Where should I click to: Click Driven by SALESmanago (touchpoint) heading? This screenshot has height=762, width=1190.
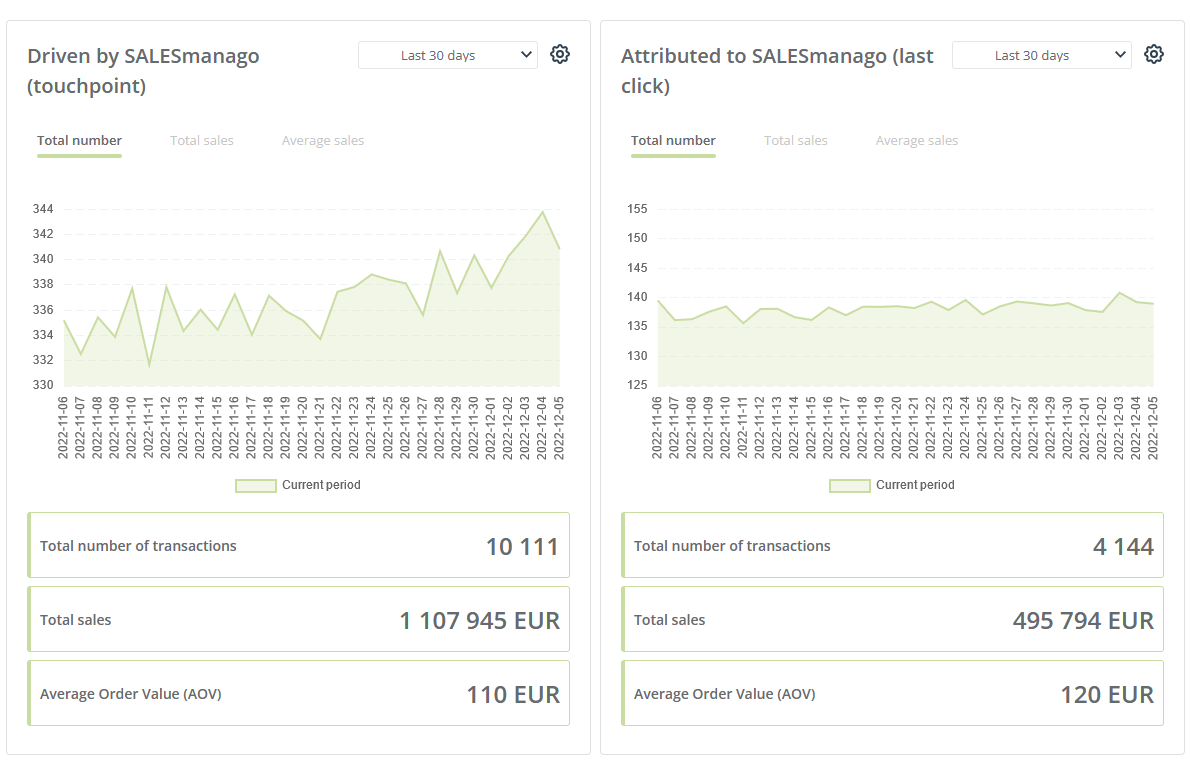pos(143,71)
